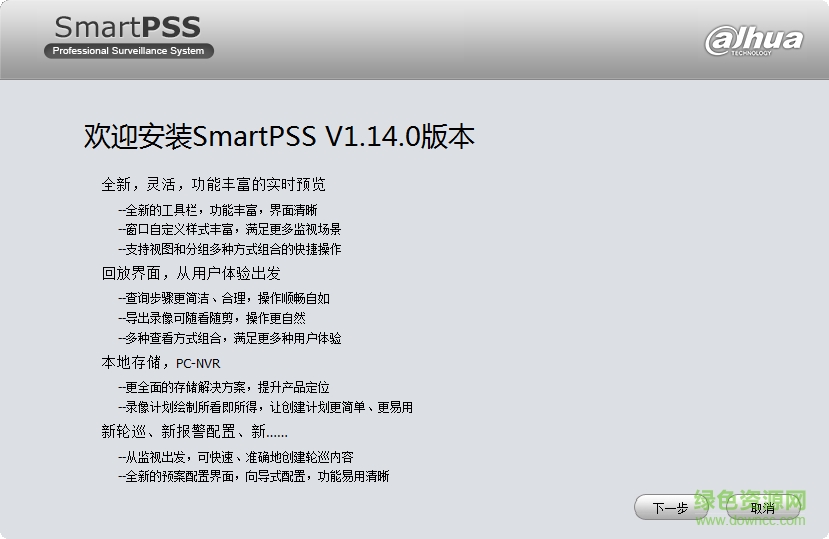Viewport: 829px width, 539px height.
Task: Click the title 欢迎安装SmartPSS V1.14.0版本
Action: pos(279,136)
